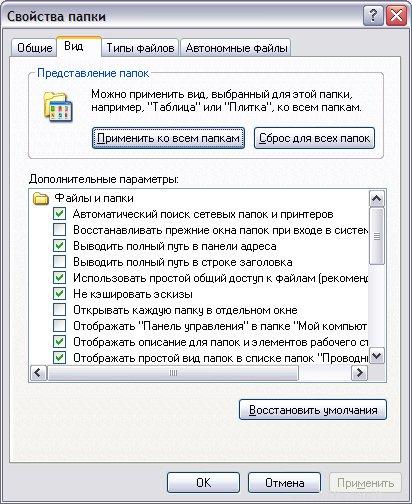Select the Файлы и папки folder icon

point(41,198)
